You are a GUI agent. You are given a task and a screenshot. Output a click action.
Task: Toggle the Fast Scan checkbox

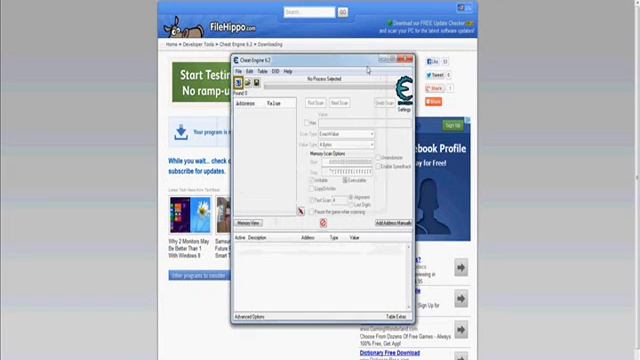pyautogui.click(x=312, y=200)
